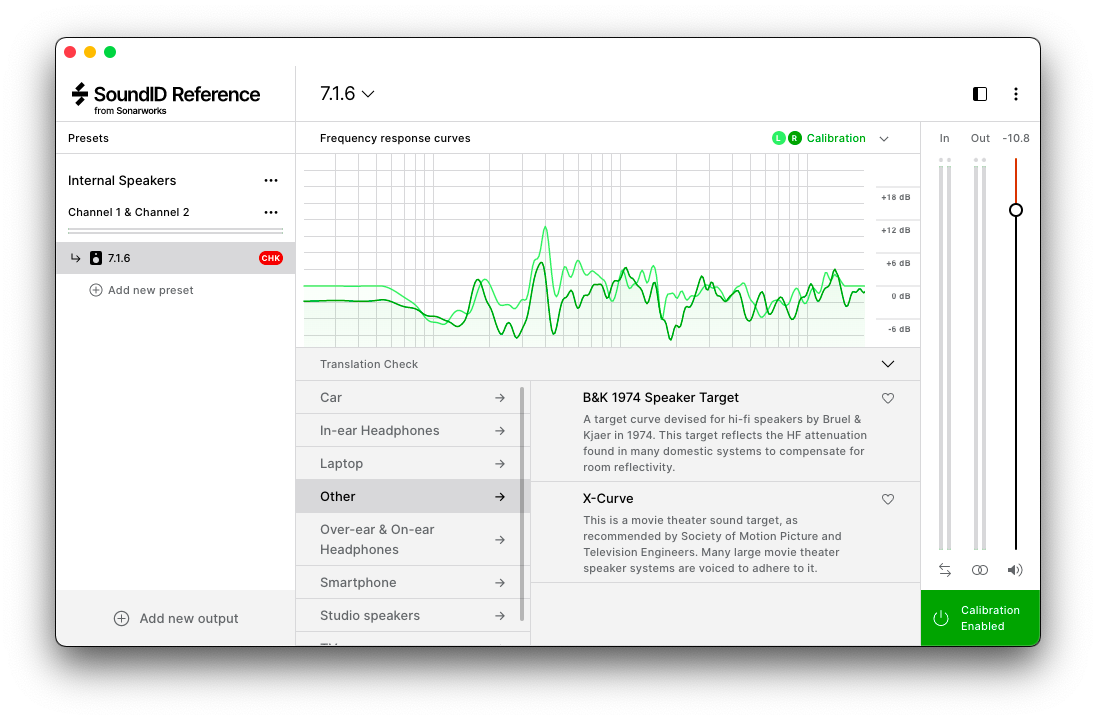Click the frequency response graph
The image size is (1096, 720).
tap(584, 250)
